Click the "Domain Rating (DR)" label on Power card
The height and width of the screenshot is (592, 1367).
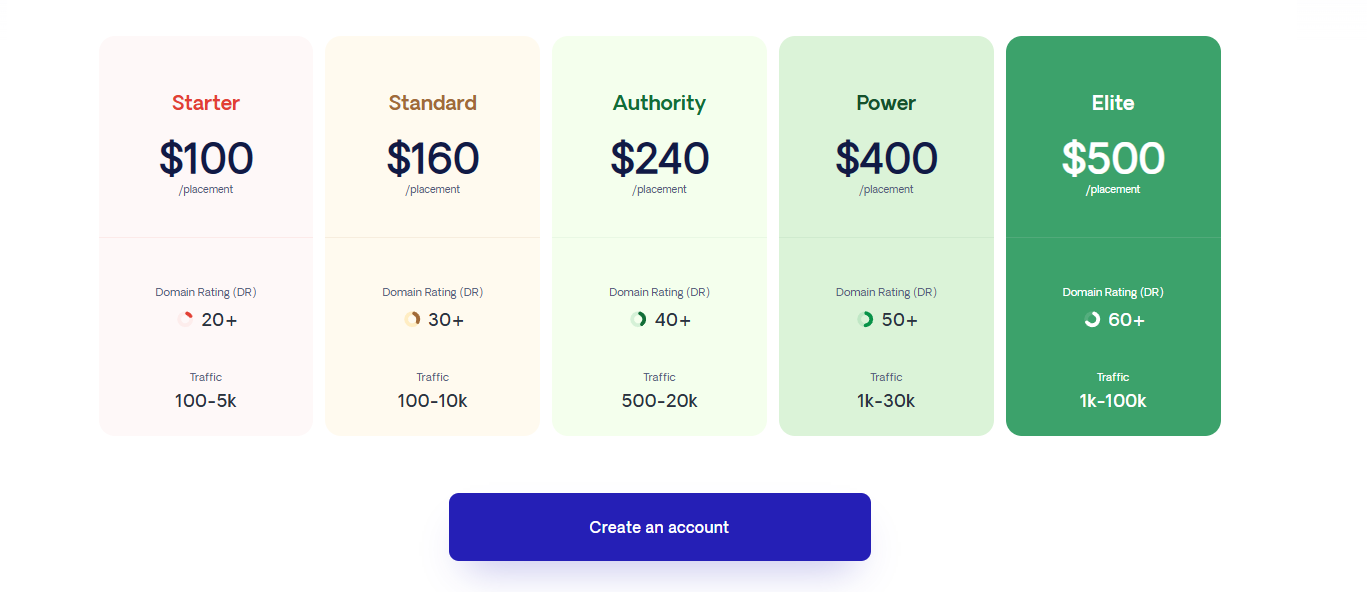[885, 292]
